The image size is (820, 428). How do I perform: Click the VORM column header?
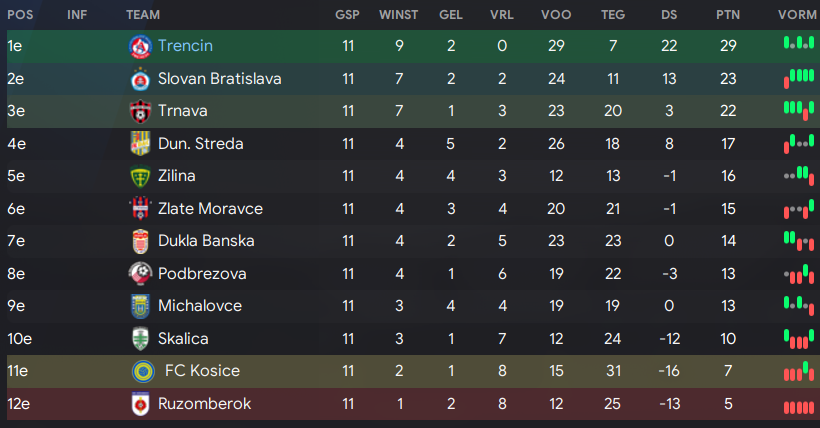[797, 15]
